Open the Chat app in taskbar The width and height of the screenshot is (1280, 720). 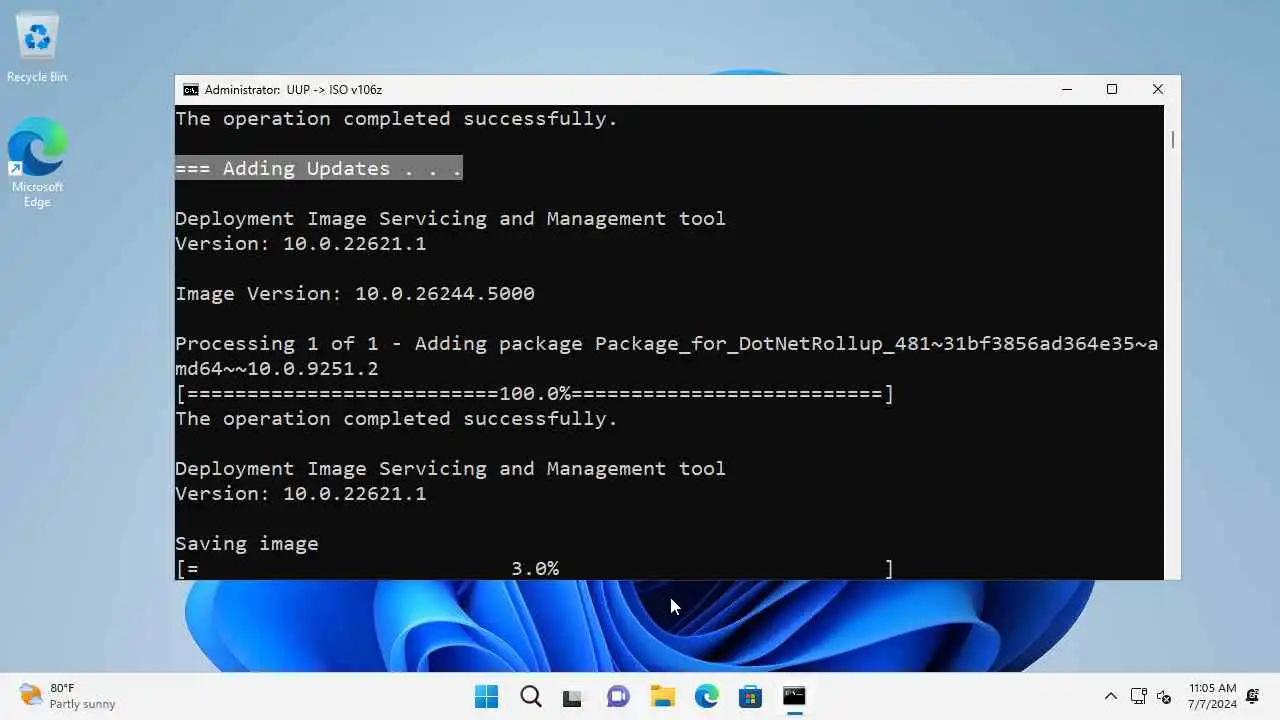[618, 696]
